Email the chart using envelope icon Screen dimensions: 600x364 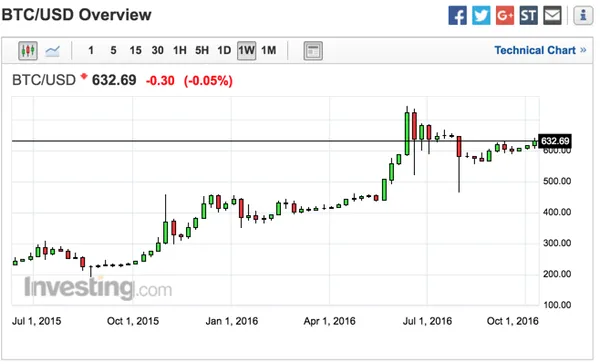pos(552,16)
